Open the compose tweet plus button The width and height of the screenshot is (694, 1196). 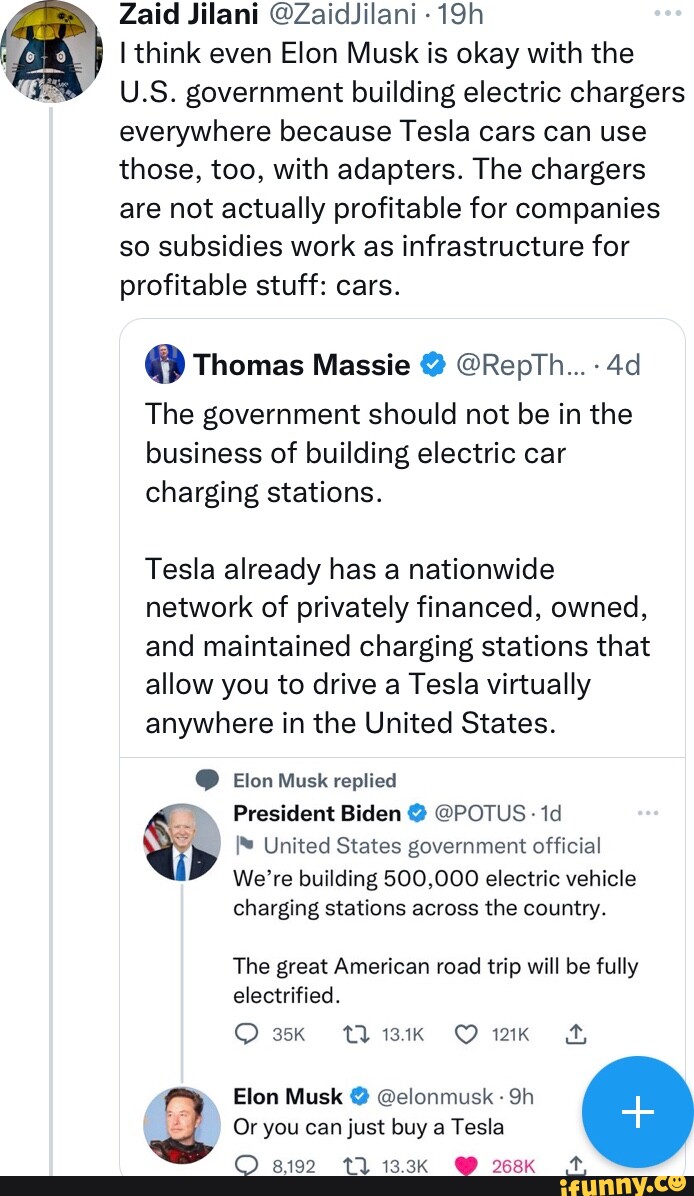pos(637,1111)
